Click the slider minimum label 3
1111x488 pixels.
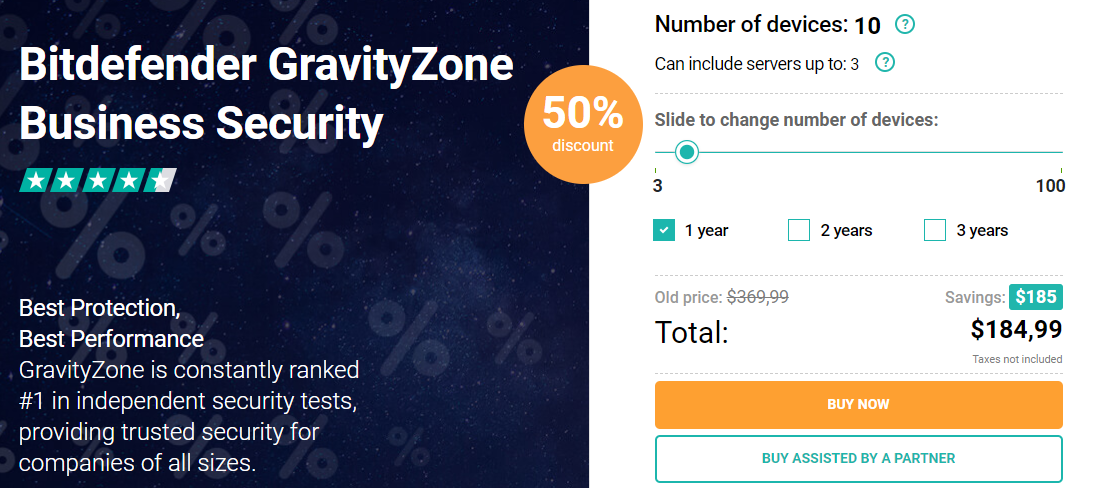click(x=658, y=186)
